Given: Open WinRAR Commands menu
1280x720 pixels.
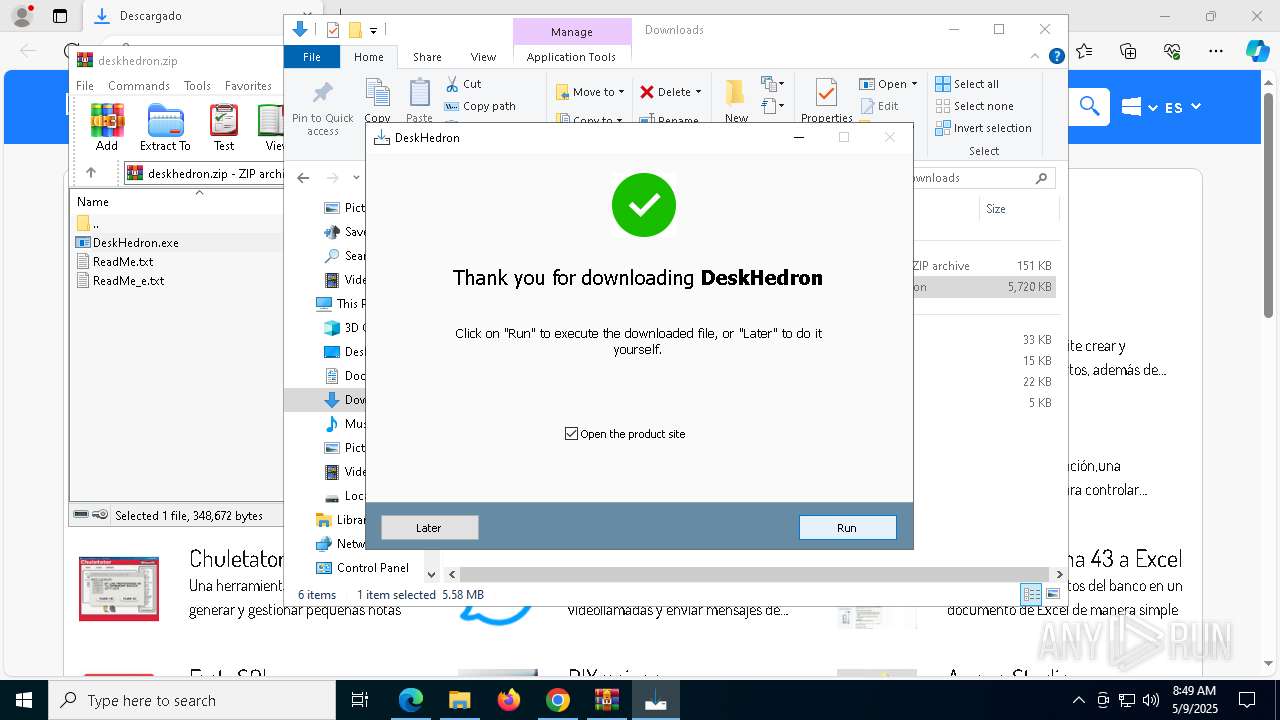Looking at the screenshot, I should [x=139, y=86].
